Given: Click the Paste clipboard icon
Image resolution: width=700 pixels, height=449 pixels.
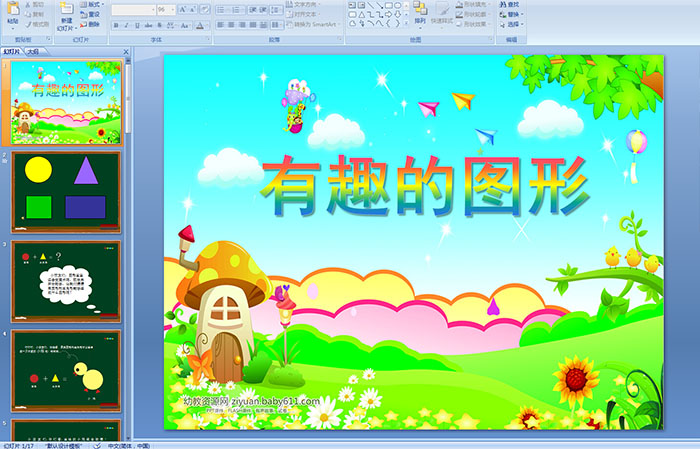Looking at the screenshot, I should [13, 9].
